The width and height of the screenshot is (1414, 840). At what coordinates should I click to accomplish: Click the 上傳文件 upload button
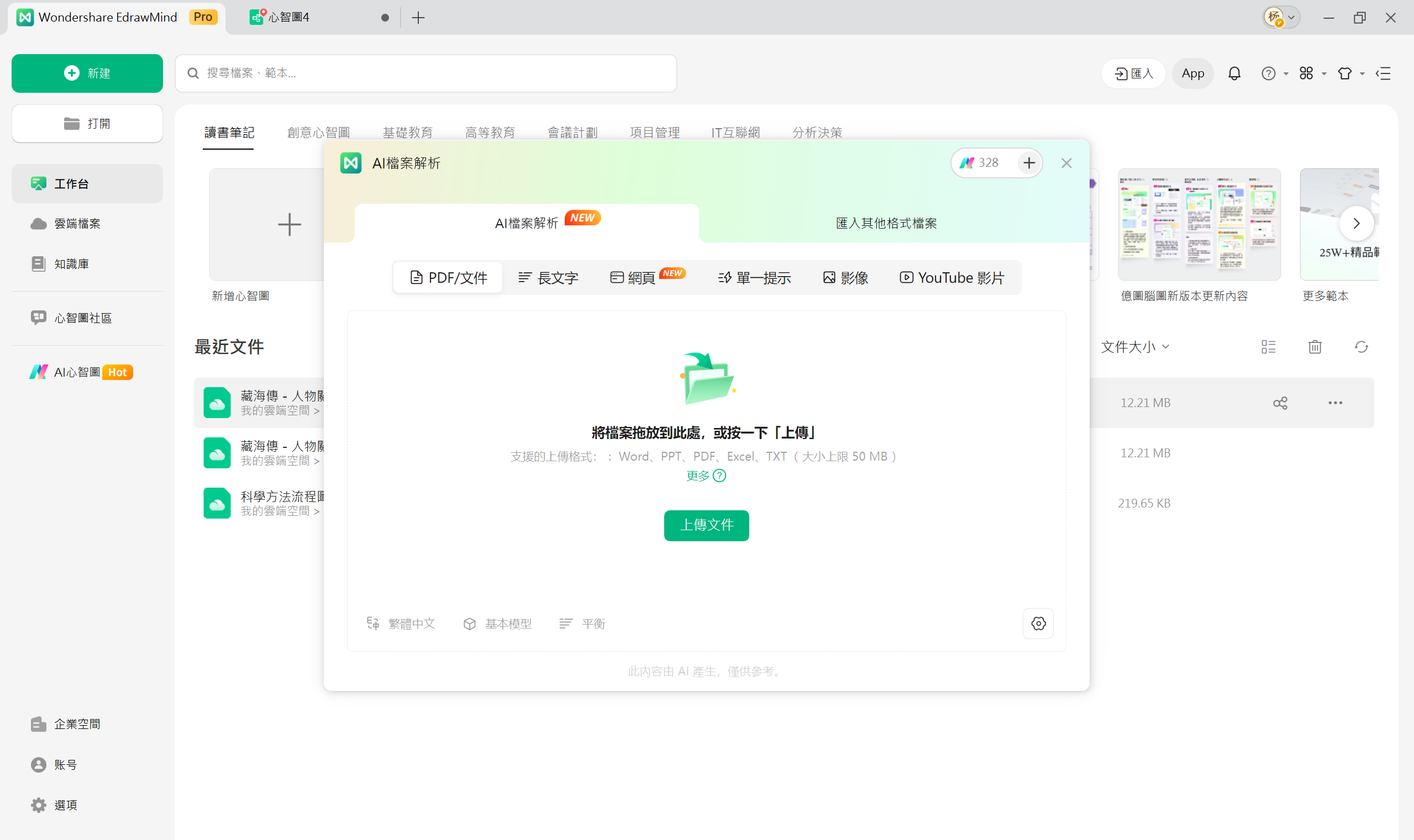pyautogui.click(x=706, y=525)
